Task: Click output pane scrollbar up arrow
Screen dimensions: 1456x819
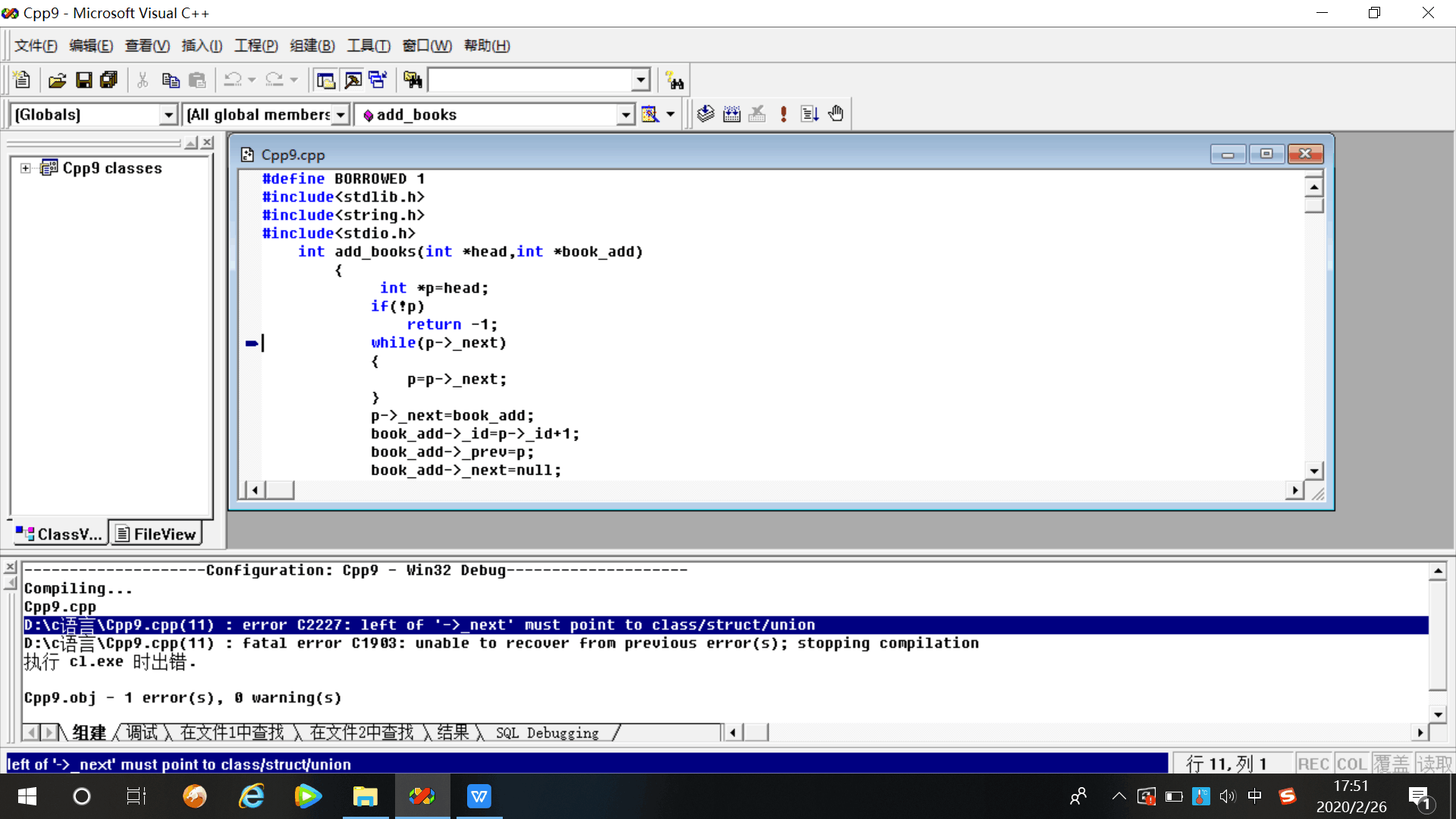Action: point(1438,570)
